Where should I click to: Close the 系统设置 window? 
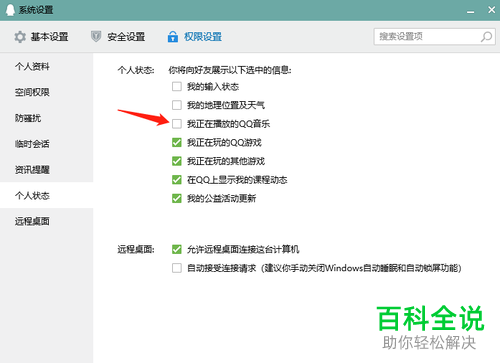(x=491, y=10)
